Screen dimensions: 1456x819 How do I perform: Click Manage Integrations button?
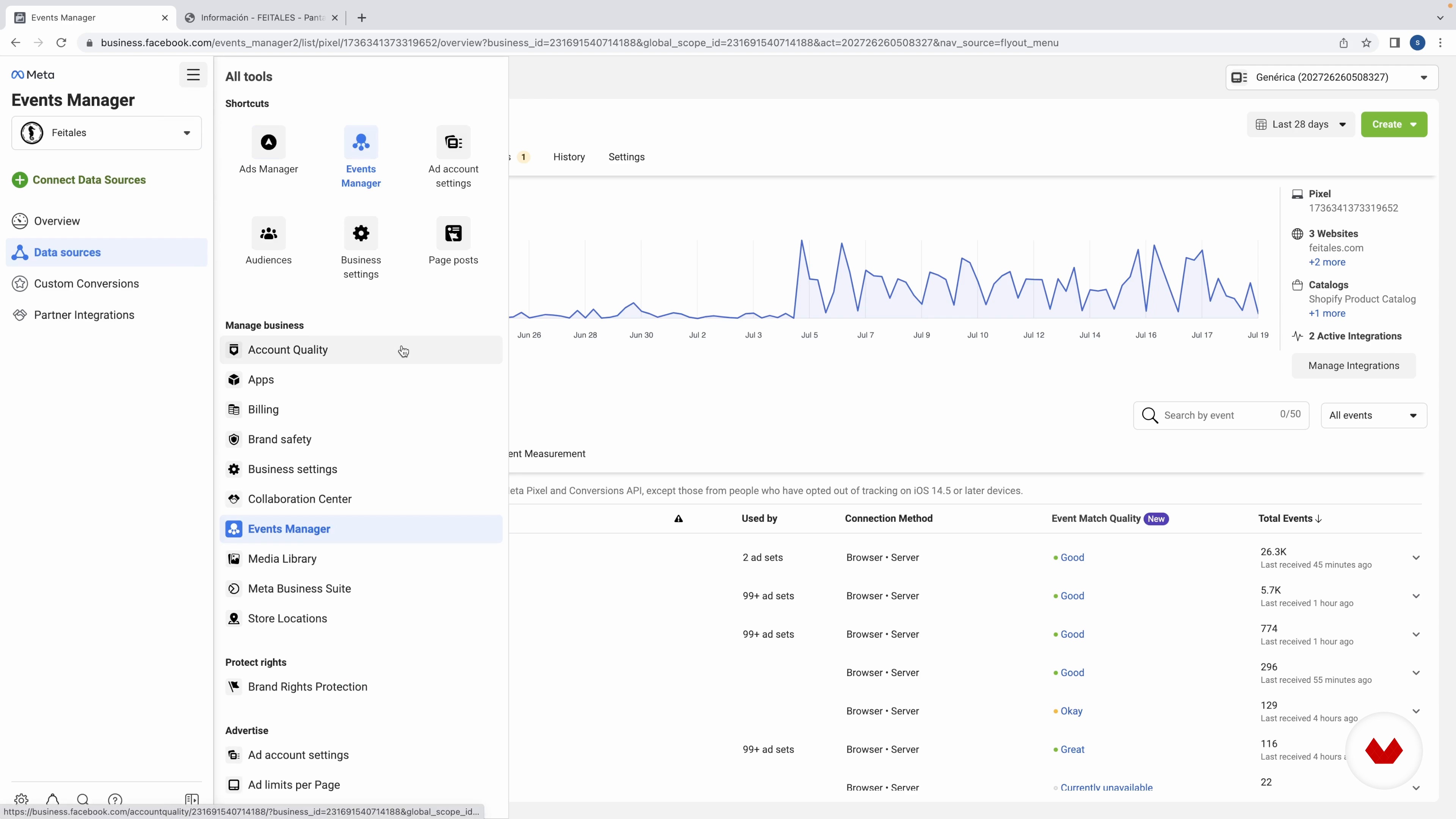click(x=1354, y=366)
